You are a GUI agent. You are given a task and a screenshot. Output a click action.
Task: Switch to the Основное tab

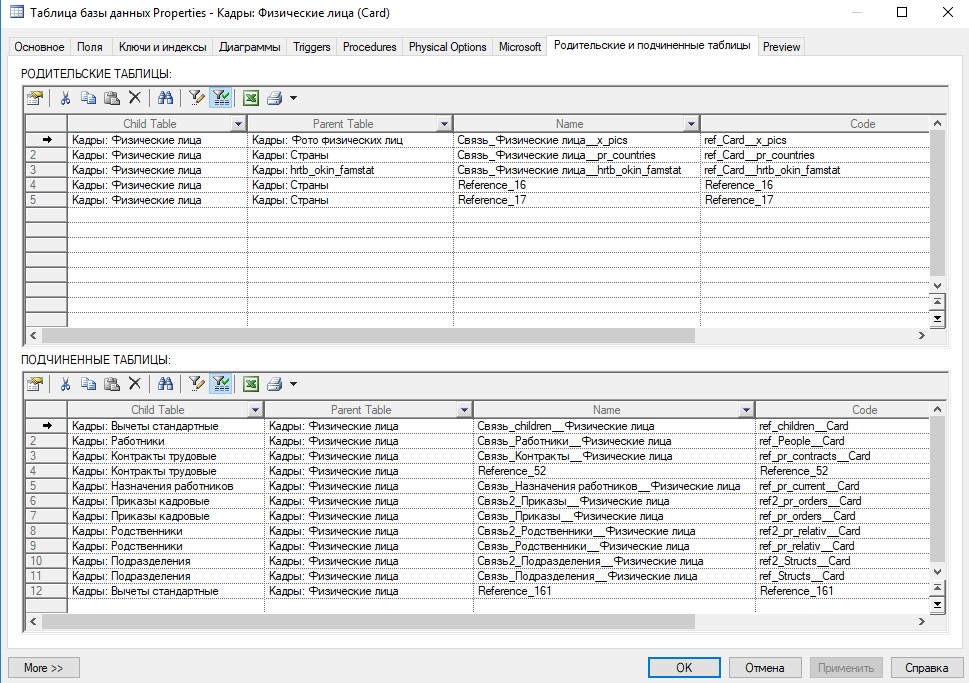tap(40, 47)
